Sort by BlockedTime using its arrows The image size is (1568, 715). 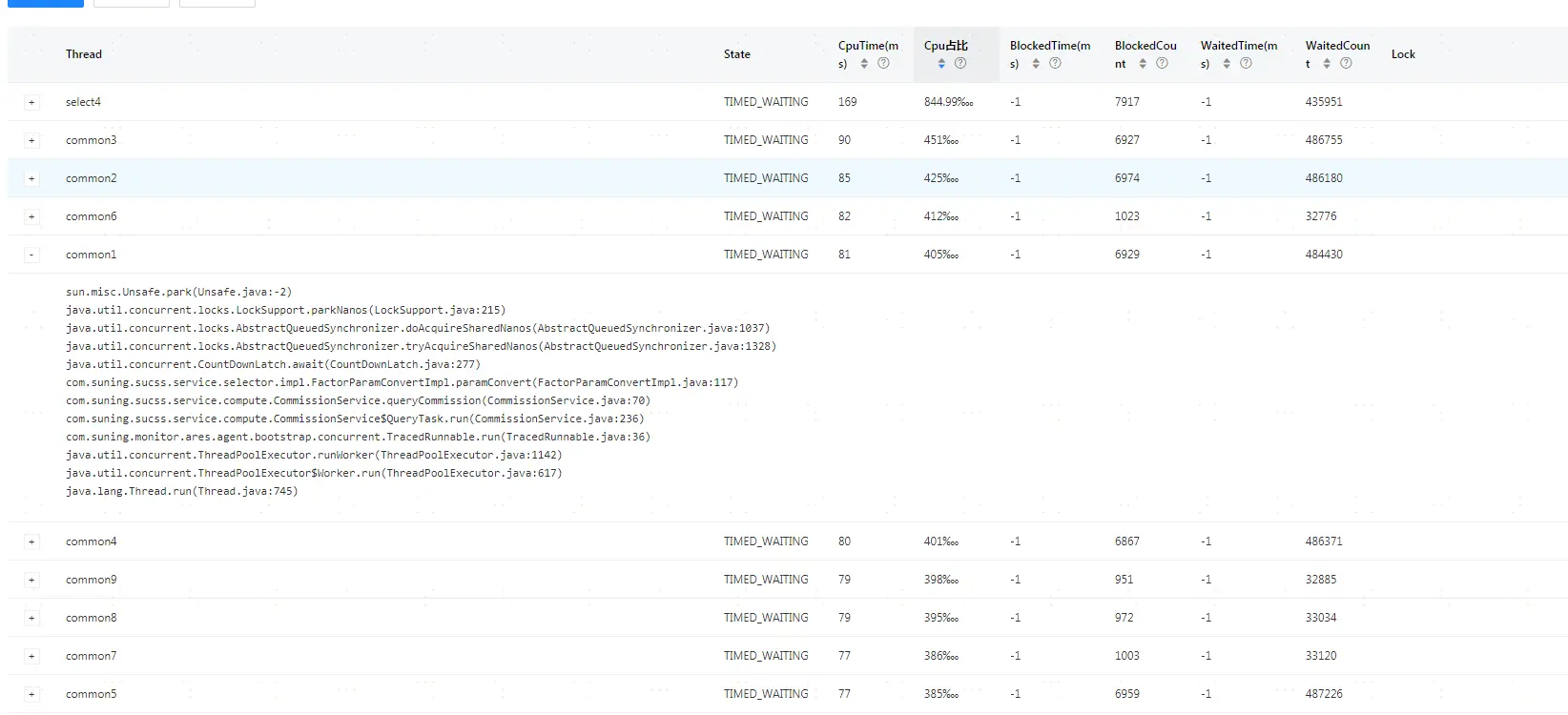tap(1036, 64)
